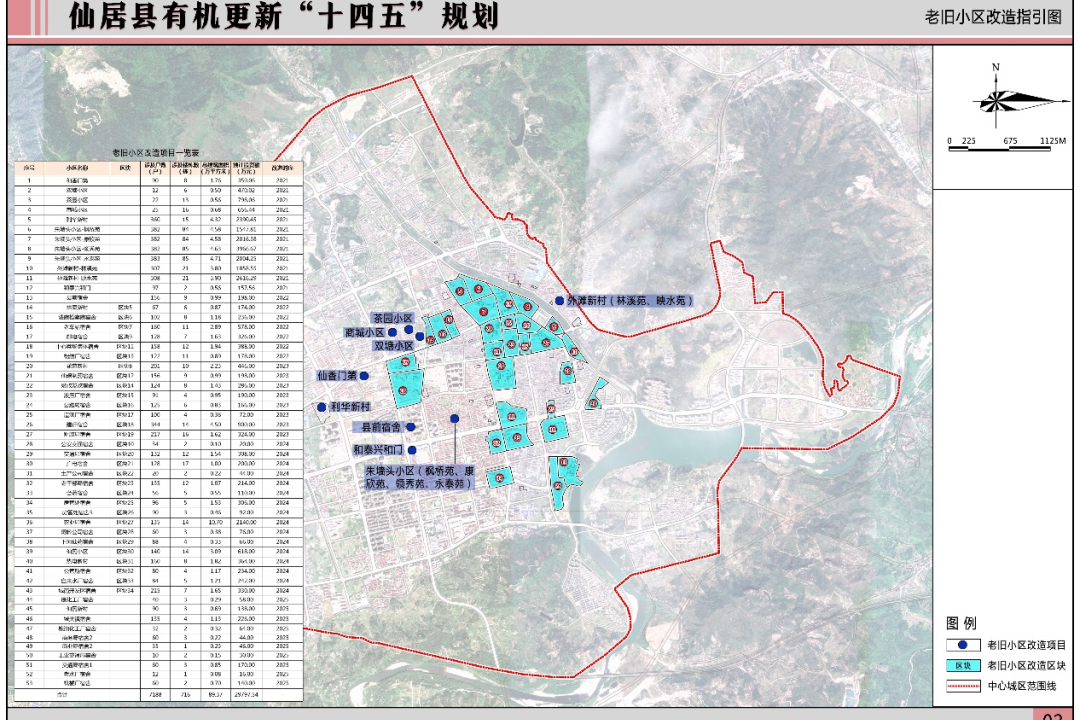Click the blue marker near 县前宿舍

(x=410, y=427)
